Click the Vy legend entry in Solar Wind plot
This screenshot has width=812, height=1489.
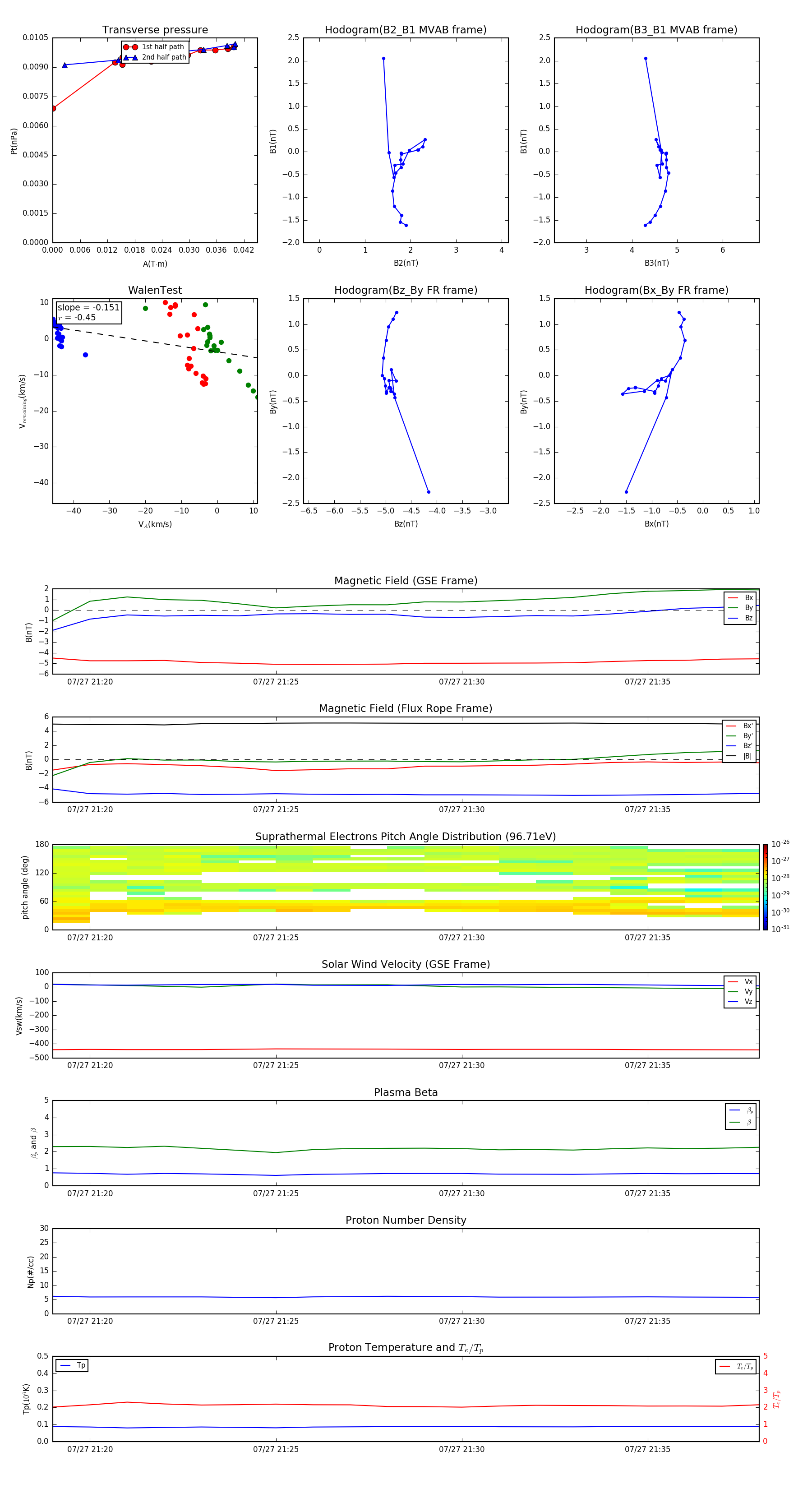tap(740, 992)
